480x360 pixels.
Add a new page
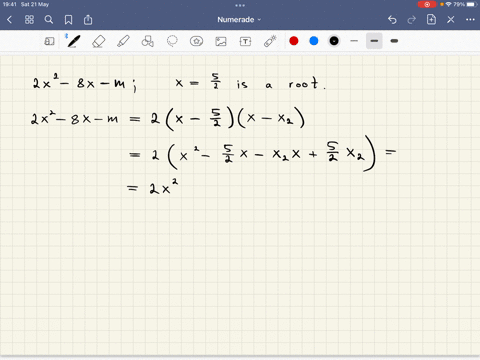coord(431,20)
